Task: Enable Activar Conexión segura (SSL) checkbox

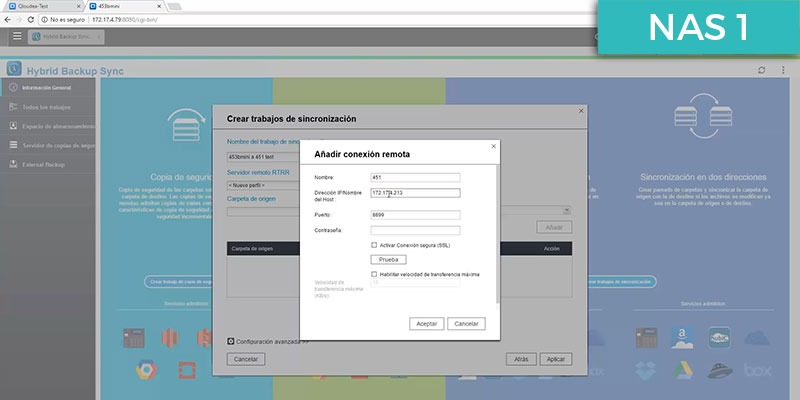Action: [x=374, y=245]
